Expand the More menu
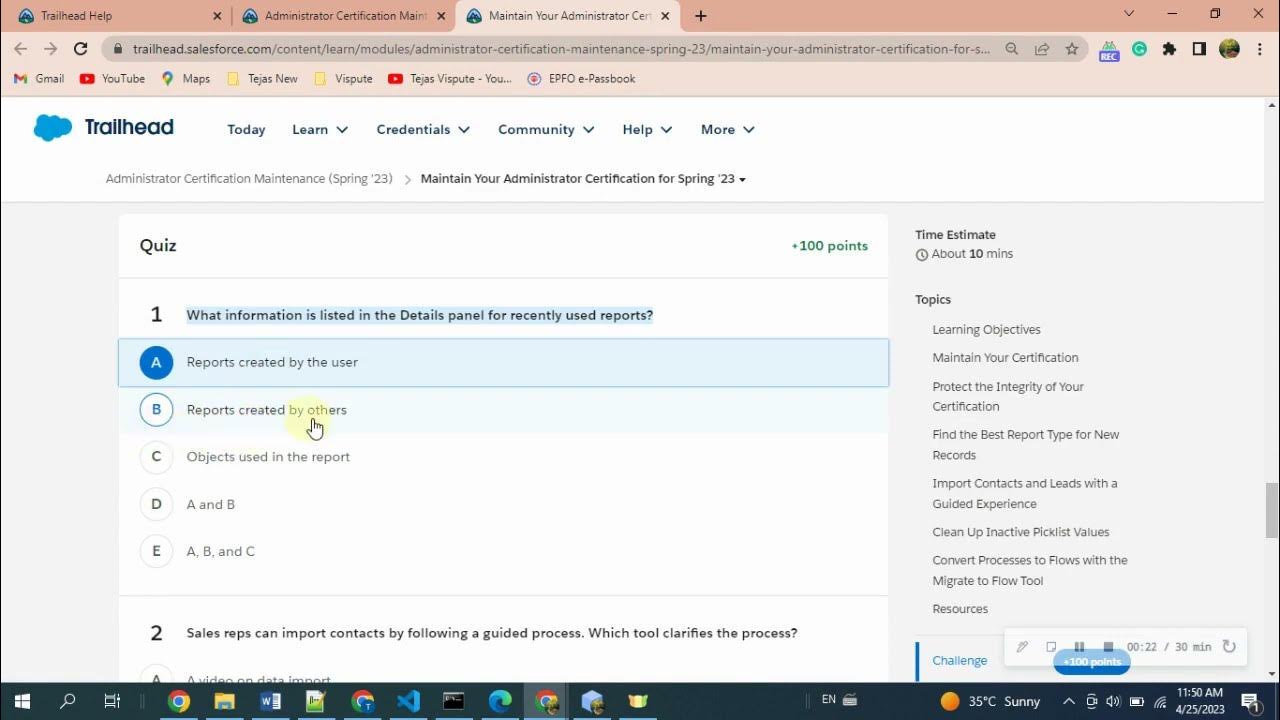Screen dimensions: 1280x720 pyautogui.click(x=728, y=129)
